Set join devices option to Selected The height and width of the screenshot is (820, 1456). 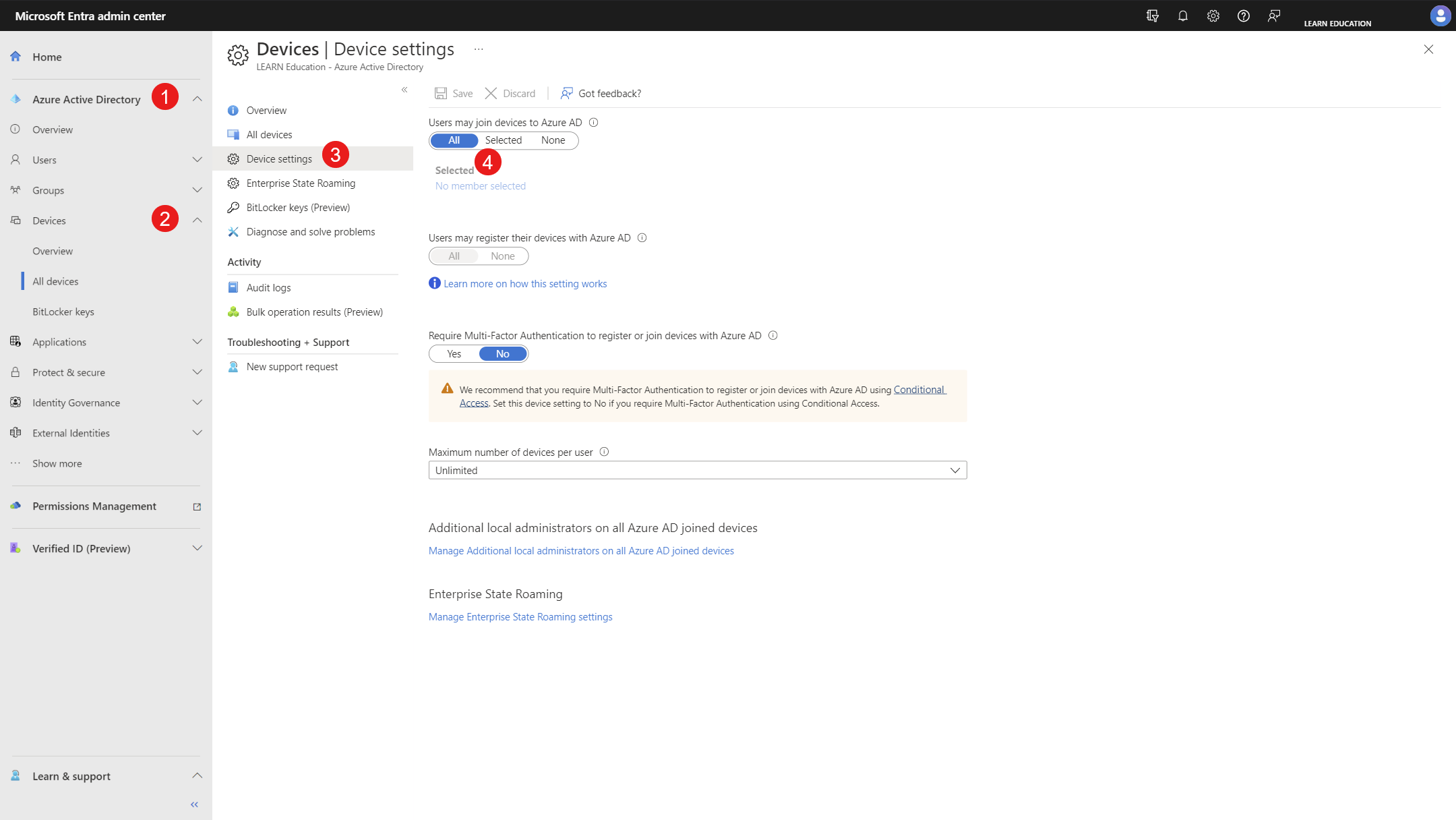coord(503,140)
